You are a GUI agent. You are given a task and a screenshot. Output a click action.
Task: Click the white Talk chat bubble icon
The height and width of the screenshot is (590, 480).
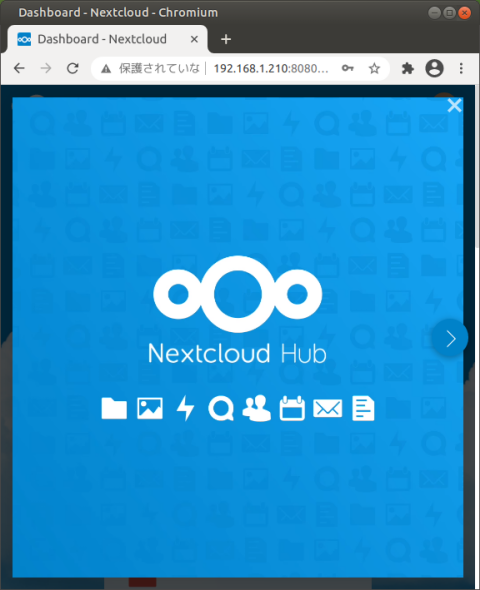pyautogui.click(x=221, y=408)
